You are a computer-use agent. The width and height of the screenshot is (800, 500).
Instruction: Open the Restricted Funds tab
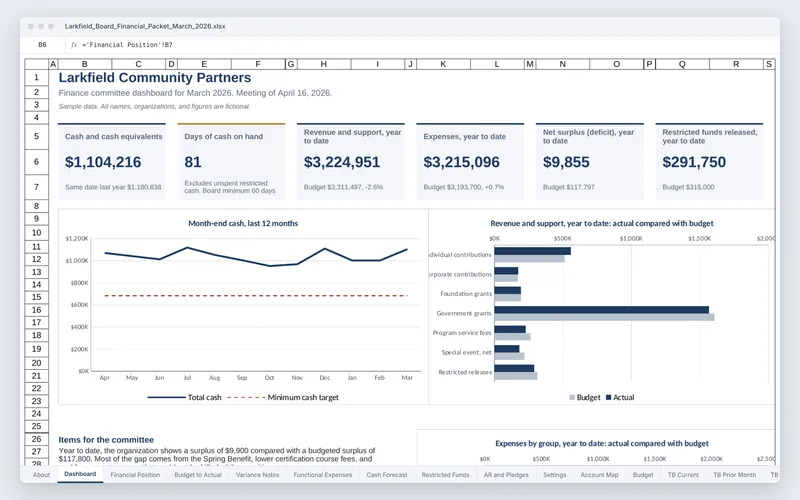tap(445, 474)
